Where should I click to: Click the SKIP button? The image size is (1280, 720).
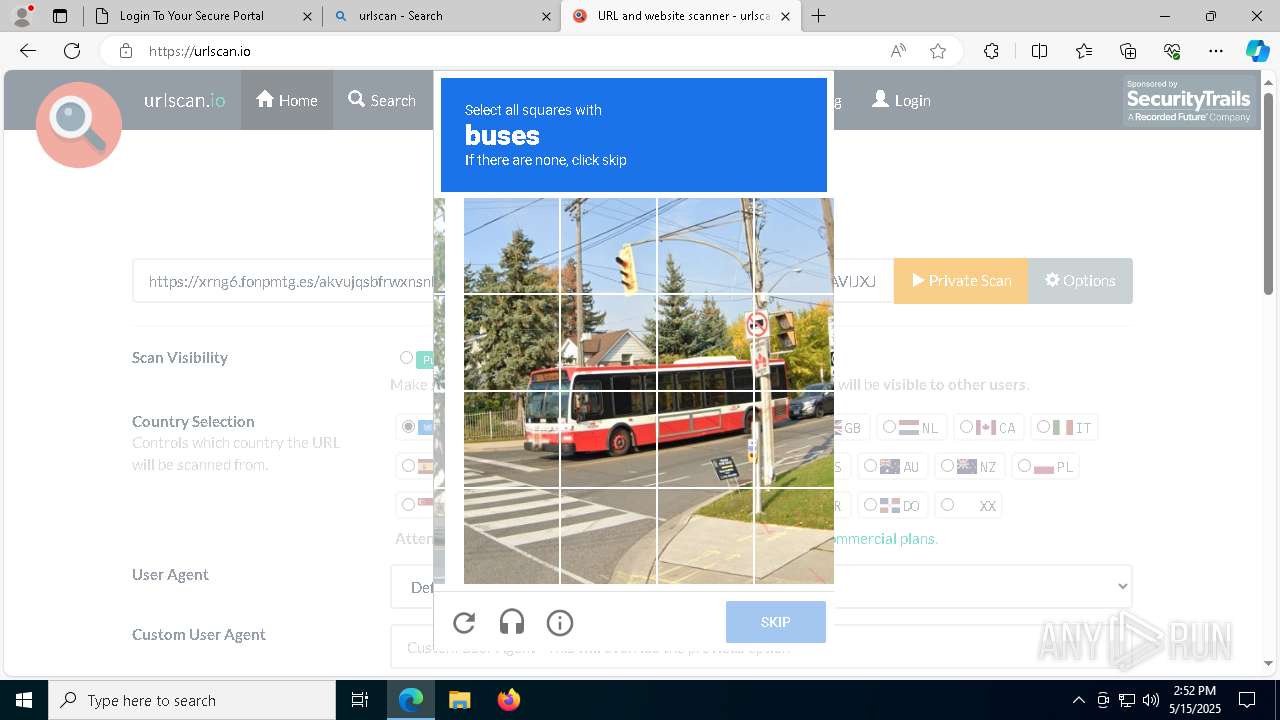coord(776,622)
